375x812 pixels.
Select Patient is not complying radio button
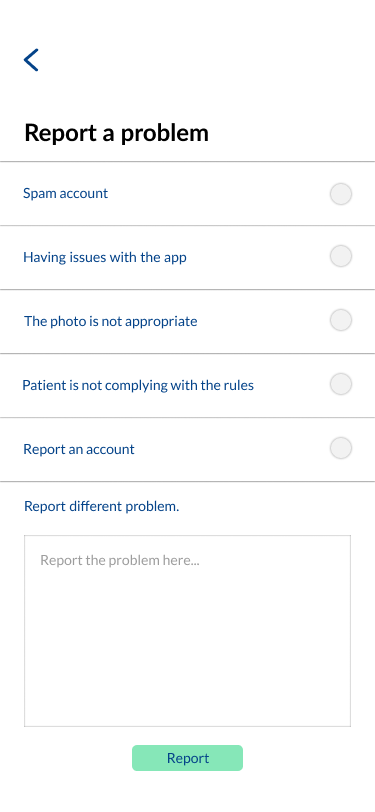tap(341, 384)
